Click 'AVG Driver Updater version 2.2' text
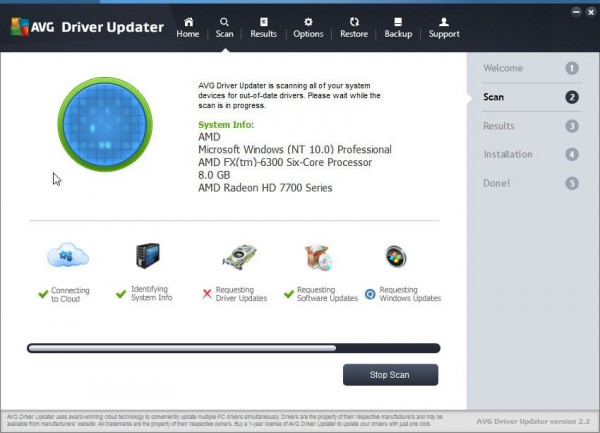This screenshot has width=600, height=433. (x=533, y=422)
